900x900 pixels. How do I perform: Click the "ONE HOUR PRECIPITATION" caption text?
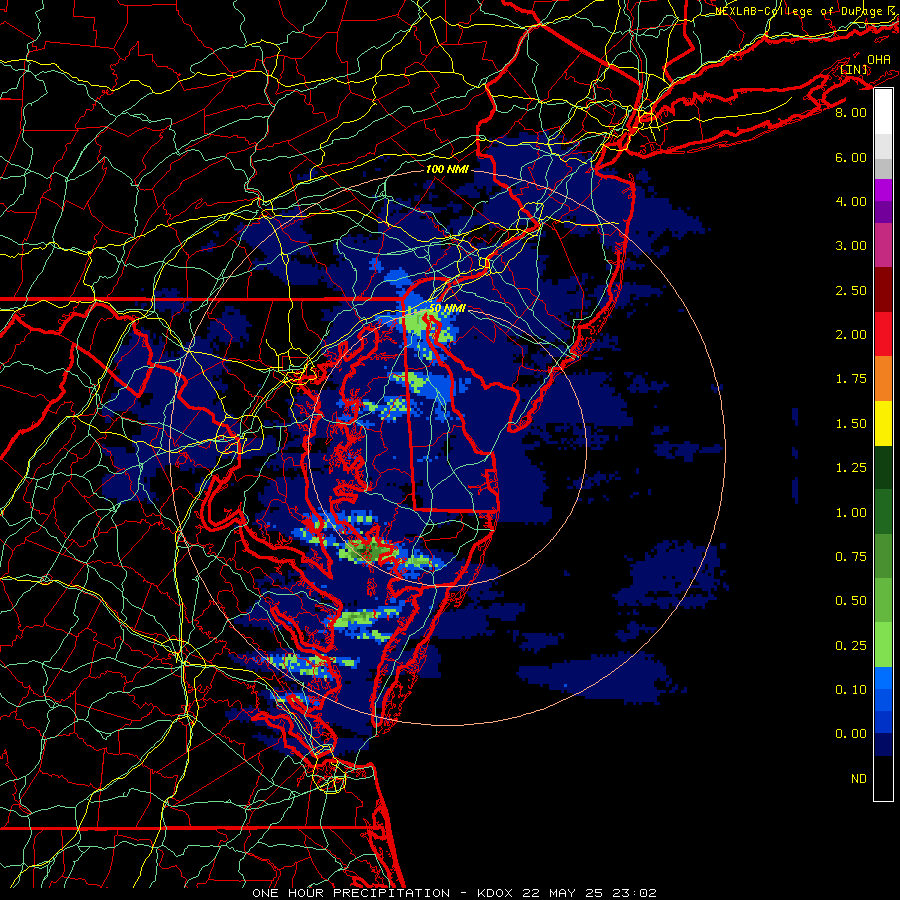(x=351, y=893)
